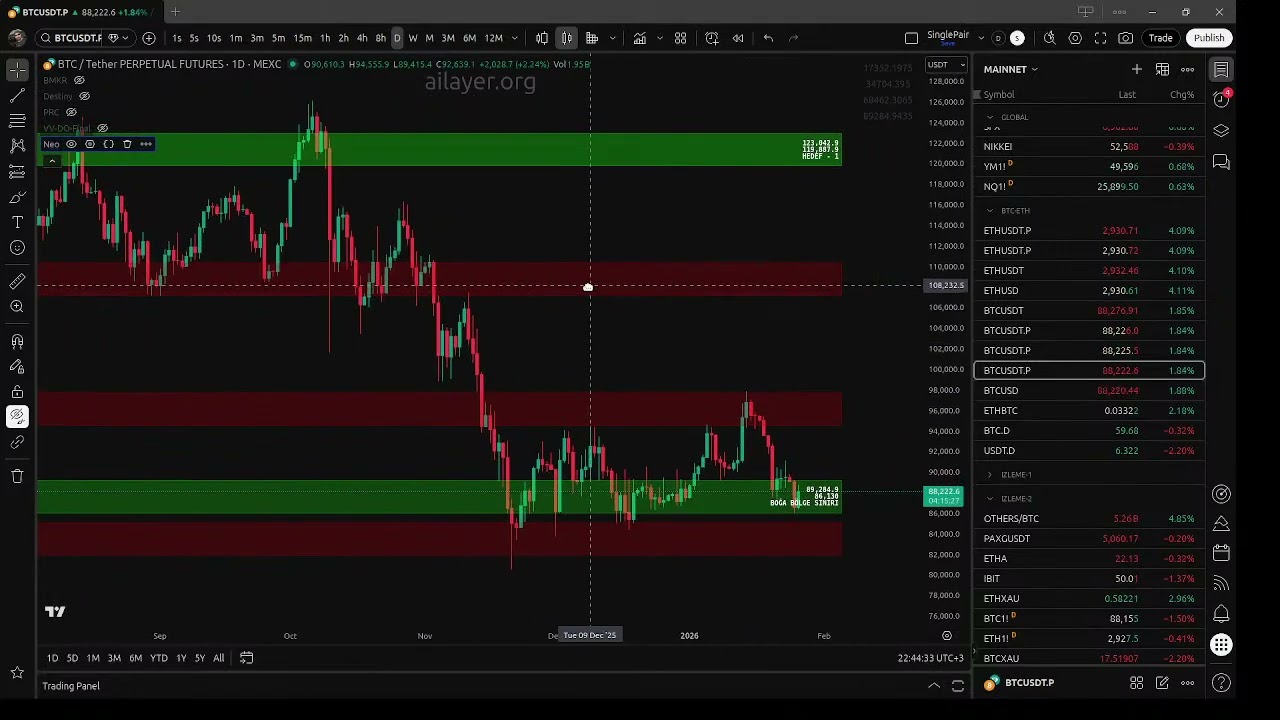Click the Publish button

tap(1209, 38)
